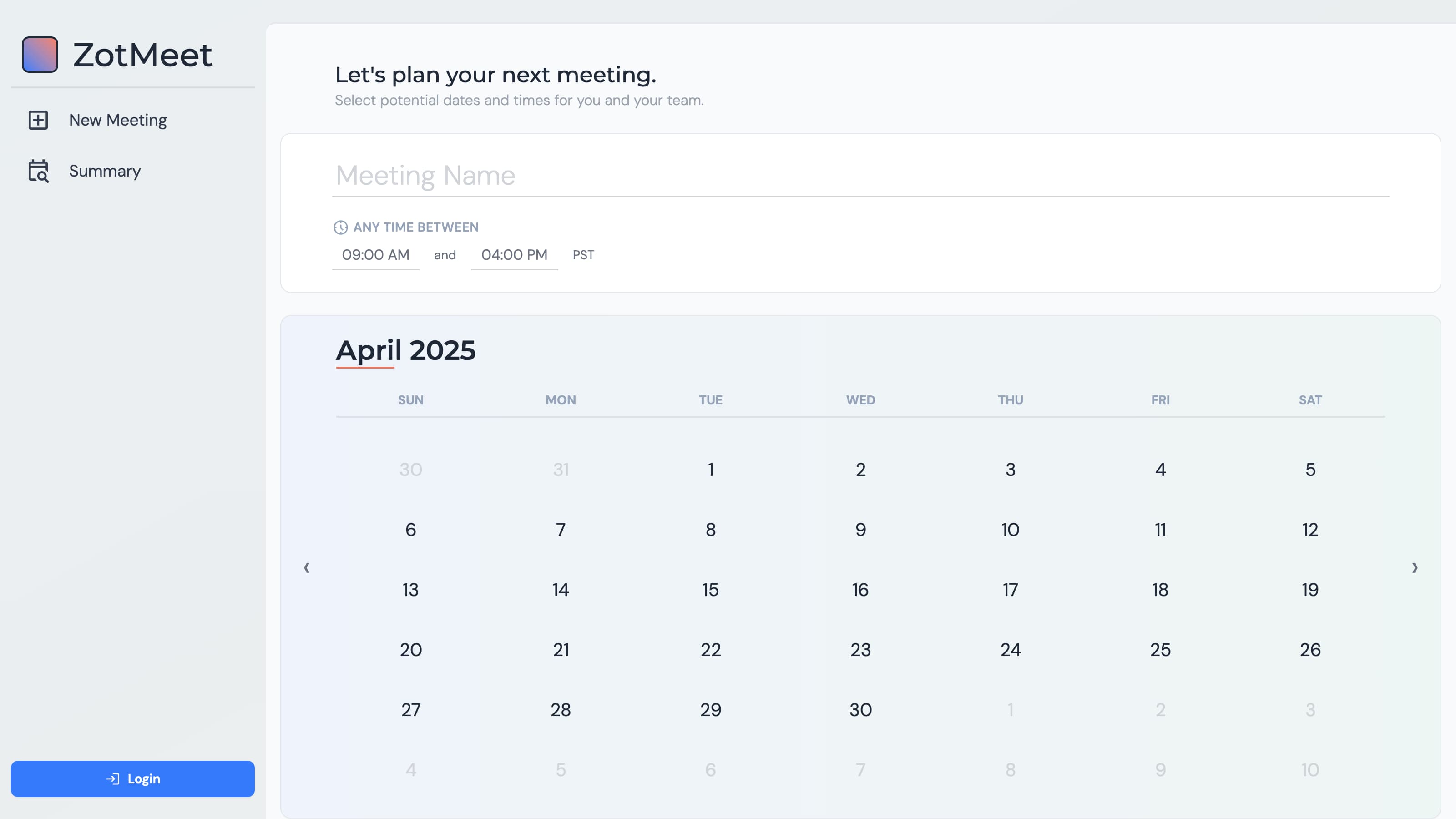Pick April 28 in the calendar
The image size is (1456, 819).
tap(561, 710)
